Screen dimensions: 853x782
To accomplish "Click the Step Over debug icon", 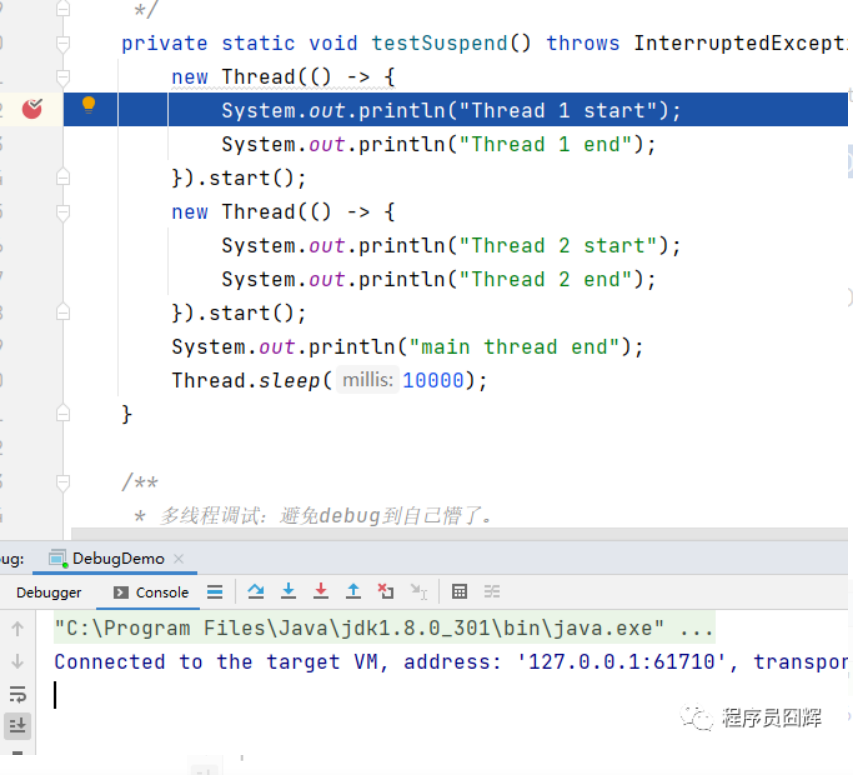I will pyautogui.click(x=256, y=591).
